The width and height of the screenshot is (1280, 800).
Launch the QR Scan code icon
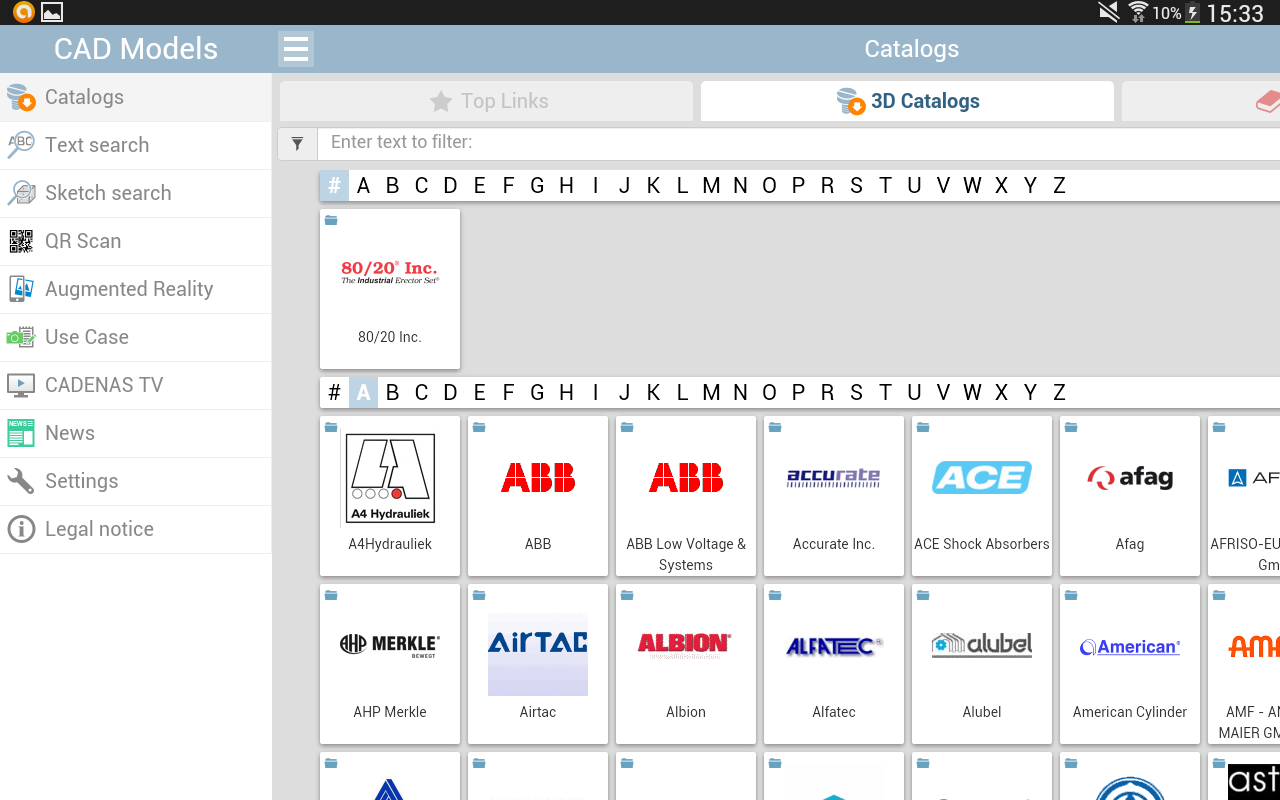click(21, 241)
